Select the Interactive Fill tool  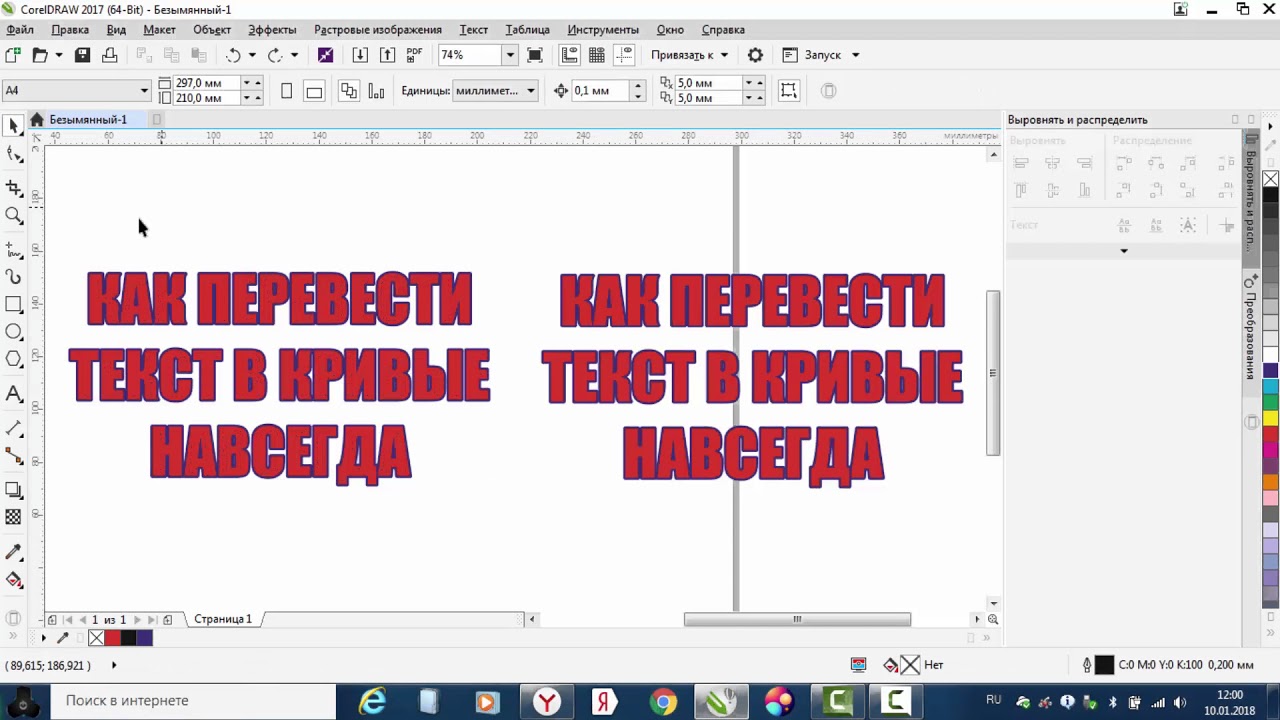14,580
